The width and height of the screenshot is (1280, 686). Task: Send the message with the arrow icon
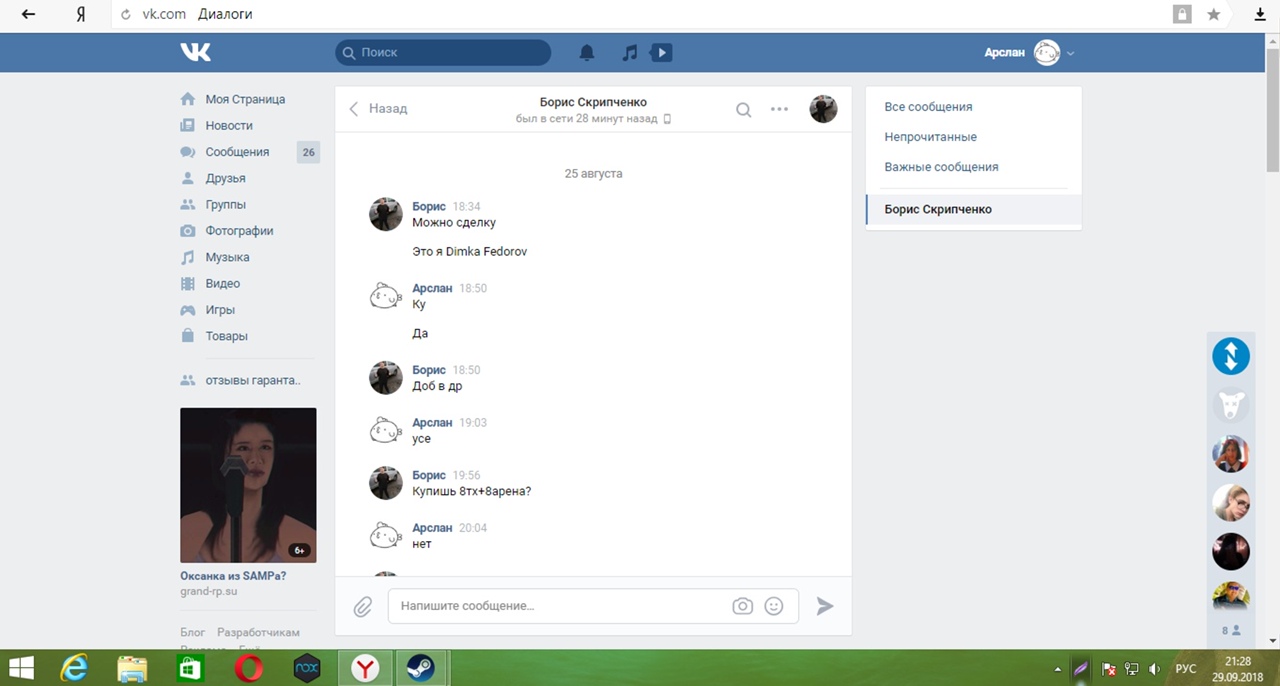click(825, 606)
